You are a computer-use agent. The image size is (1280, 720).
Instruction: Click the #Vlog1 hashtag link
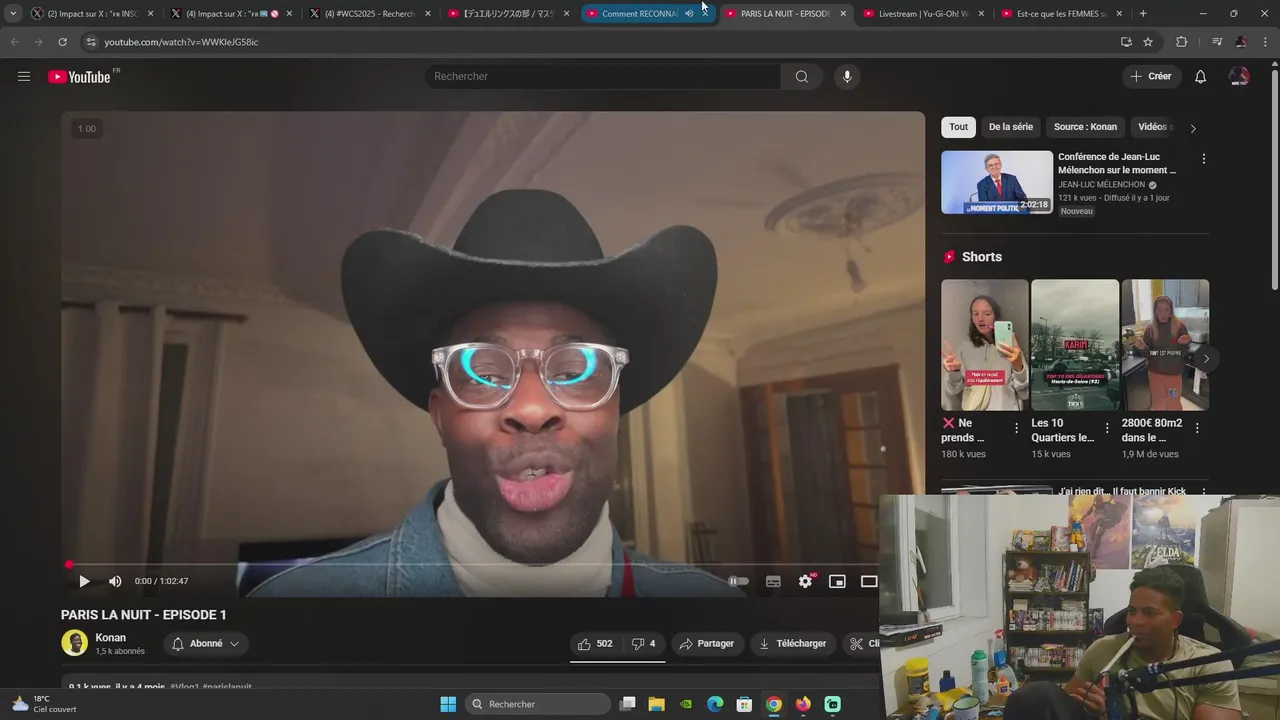tap(184, 687)
